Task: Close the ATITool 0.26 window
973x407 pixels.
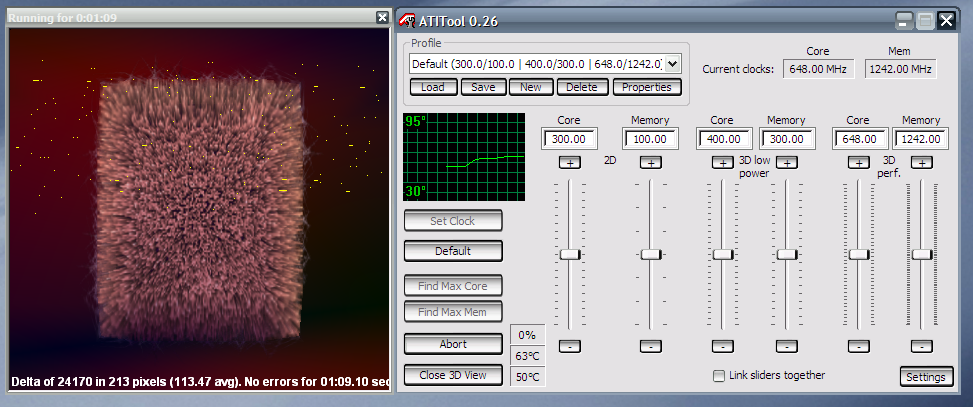Action: (x=946, y=21)
